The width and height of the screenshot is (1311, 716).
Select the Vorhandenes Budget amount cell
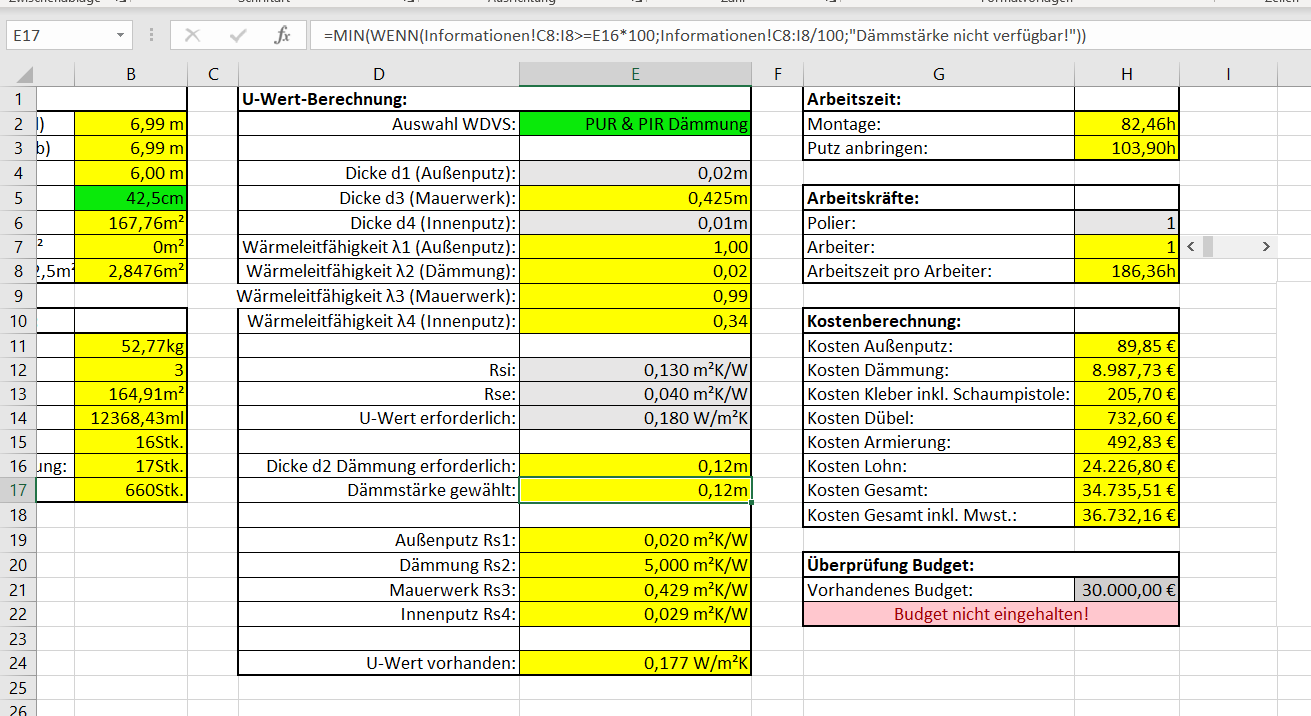[x=1126, y=589]
